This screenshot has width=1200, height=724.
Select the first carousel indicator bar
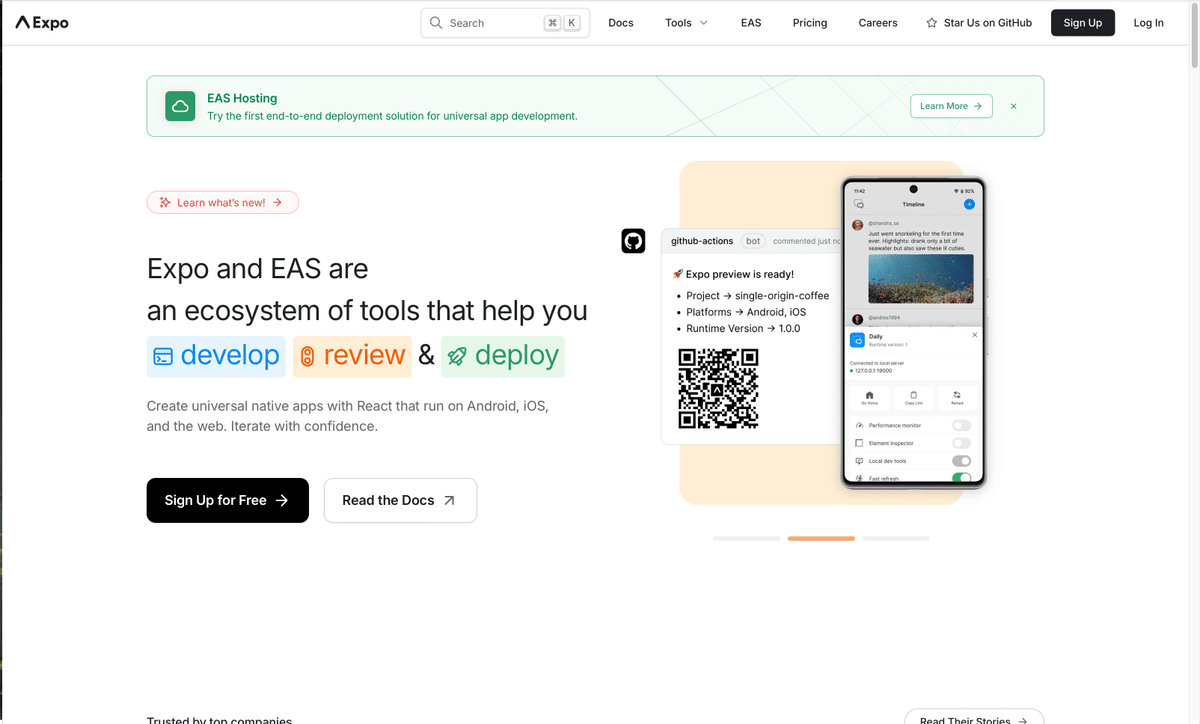pos(746,538)
